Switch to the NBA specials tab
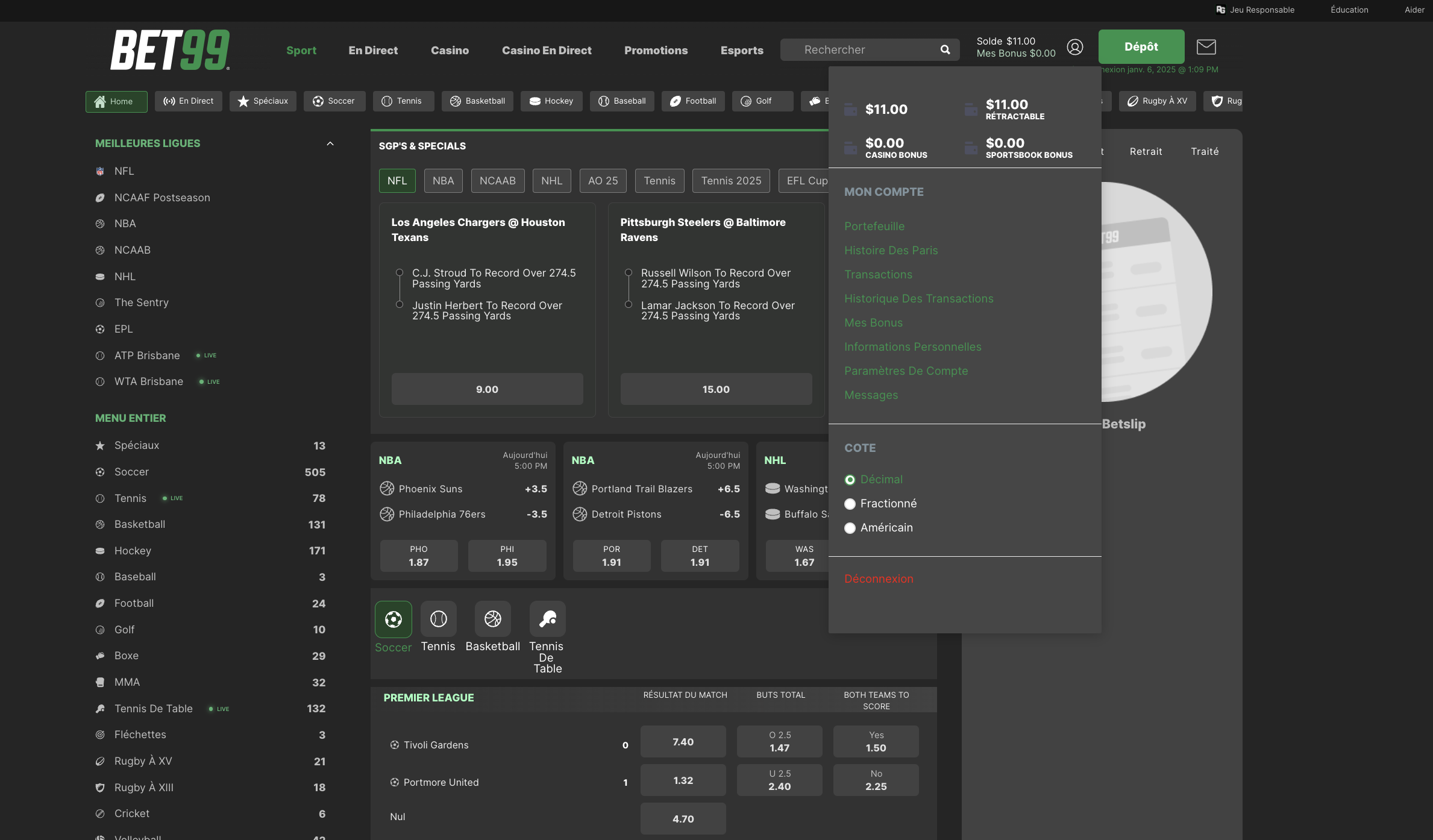 [443, 181]
